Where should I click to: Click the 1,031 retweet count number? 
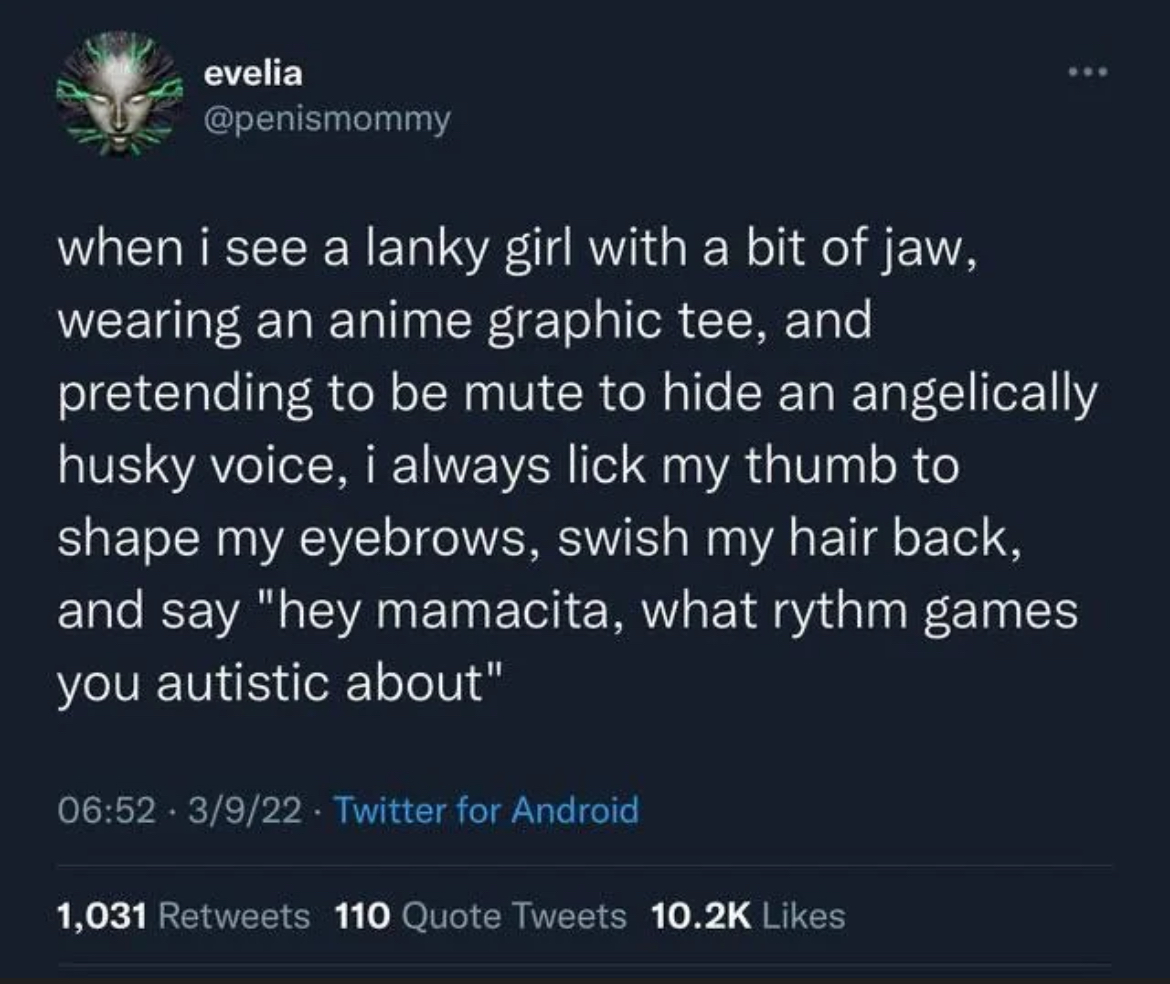click(x=102, y=916)
